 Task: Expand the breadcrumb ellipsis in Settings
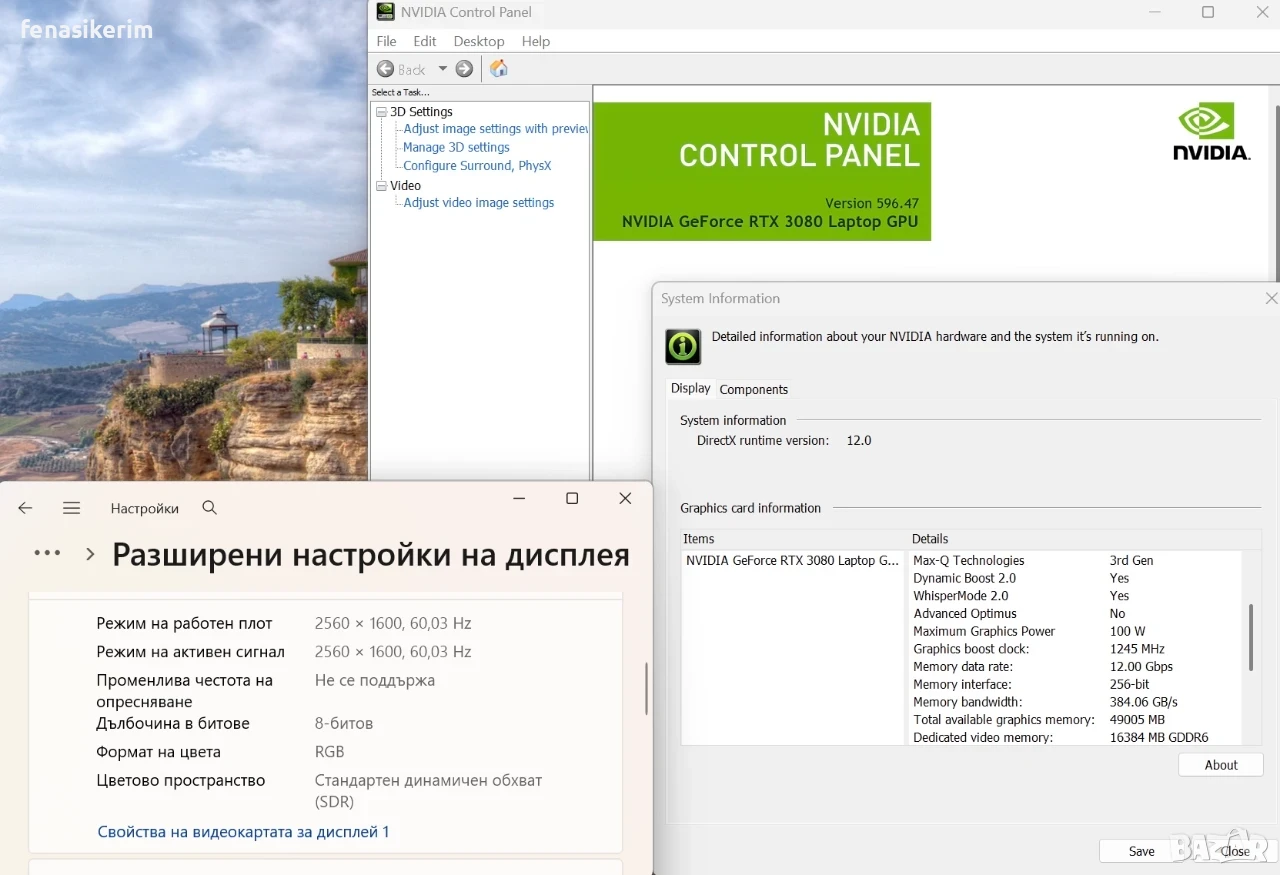coord(47,553)
